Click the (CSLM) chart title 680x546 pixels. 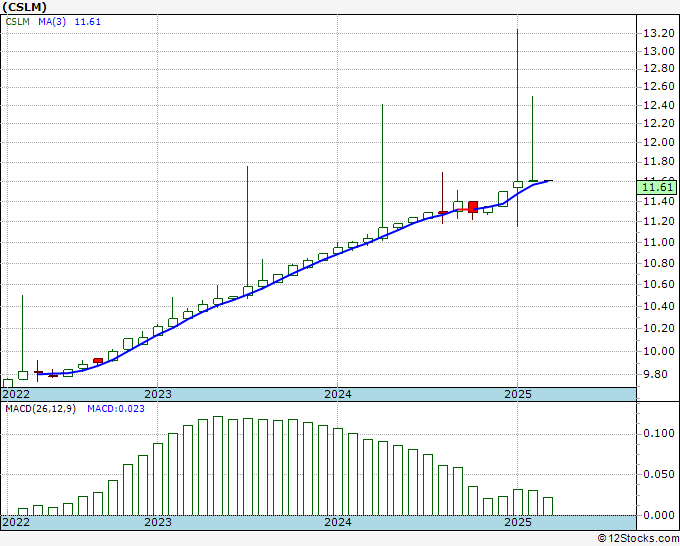tap(24, 7)
